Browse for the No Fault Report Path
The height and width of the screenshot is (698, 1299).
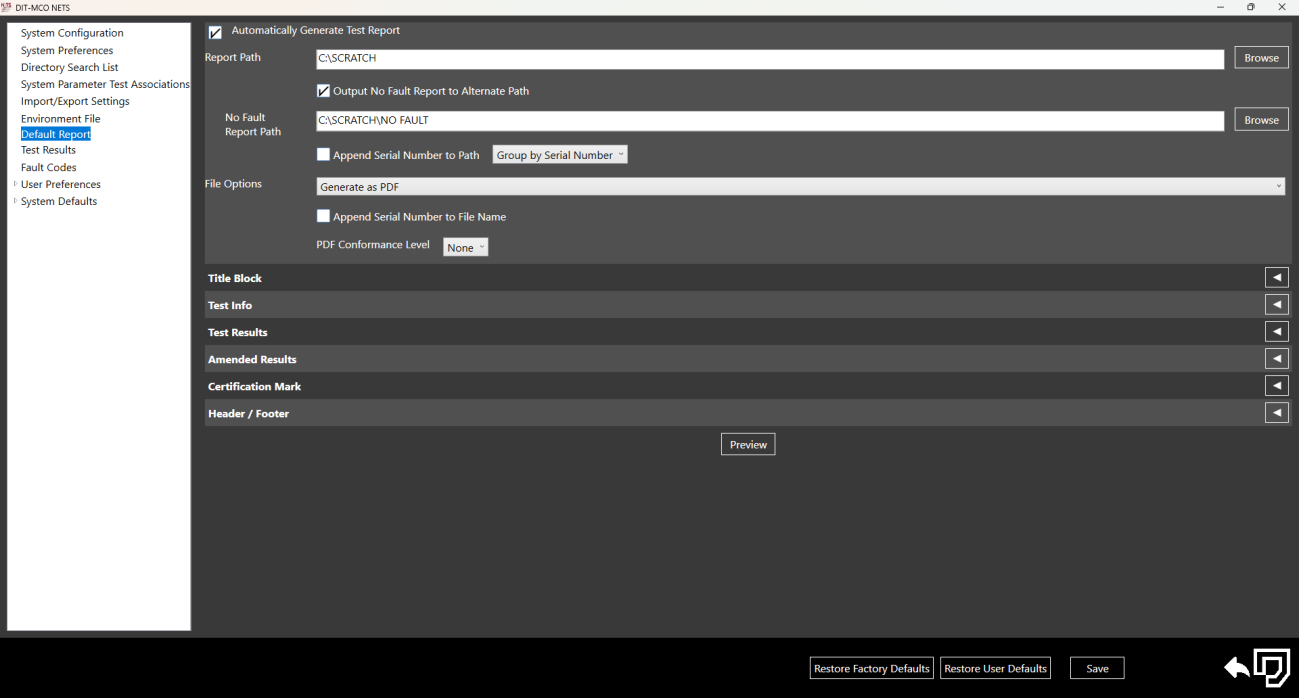pos(1261,120)
